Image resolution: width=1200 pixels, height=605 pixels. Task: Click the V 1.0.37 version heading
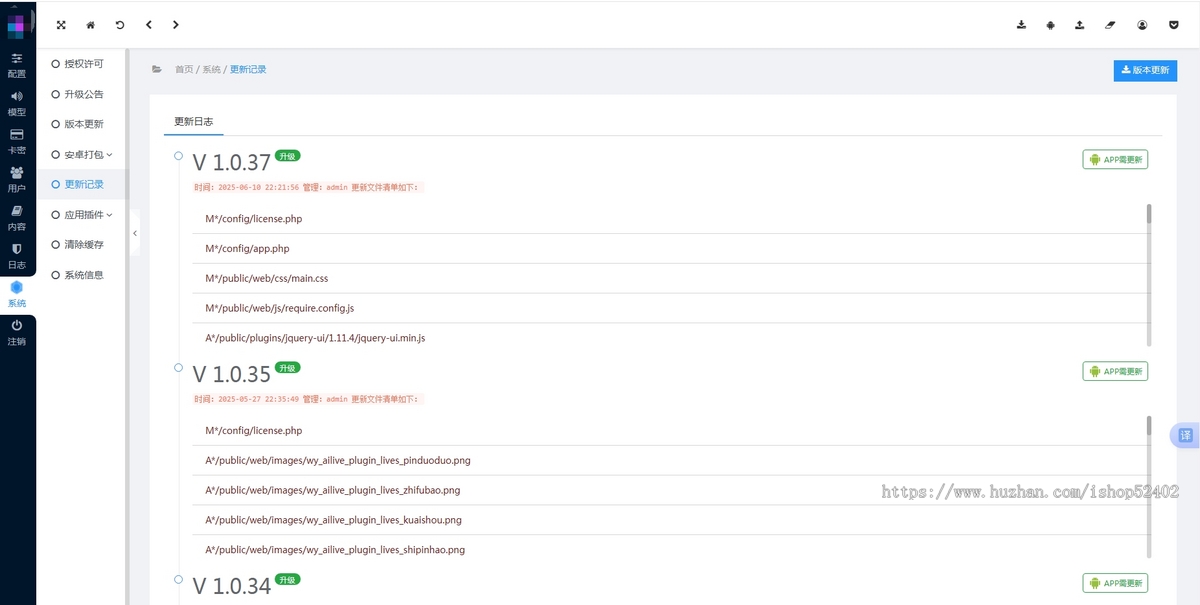click(x=232, y=163)
